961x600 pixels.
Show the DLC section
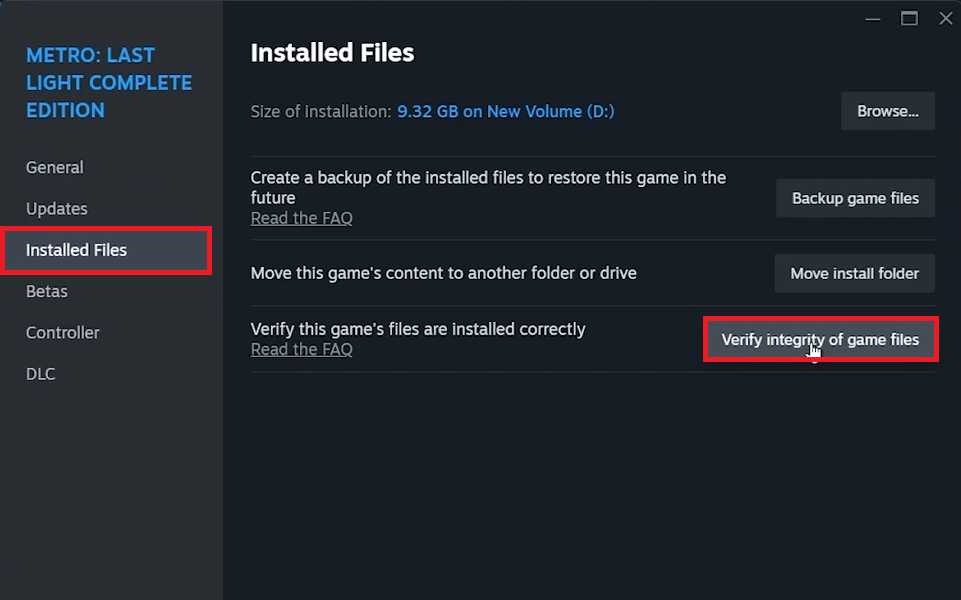click(40, 374)
